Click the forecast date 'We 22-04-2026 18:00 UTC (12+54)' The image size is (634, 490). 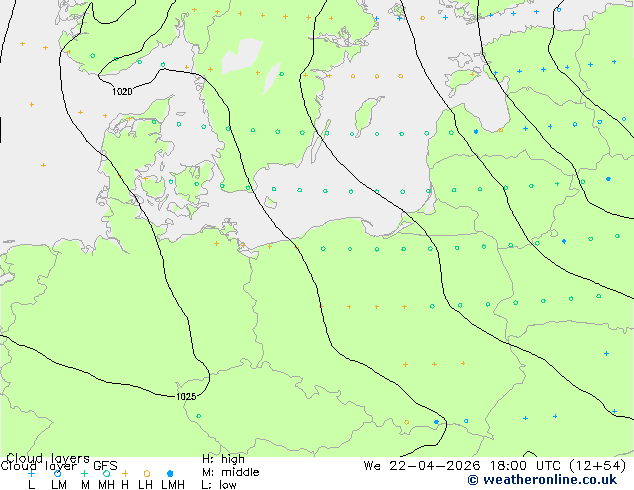pyautogui.click(x=495, y=466)
